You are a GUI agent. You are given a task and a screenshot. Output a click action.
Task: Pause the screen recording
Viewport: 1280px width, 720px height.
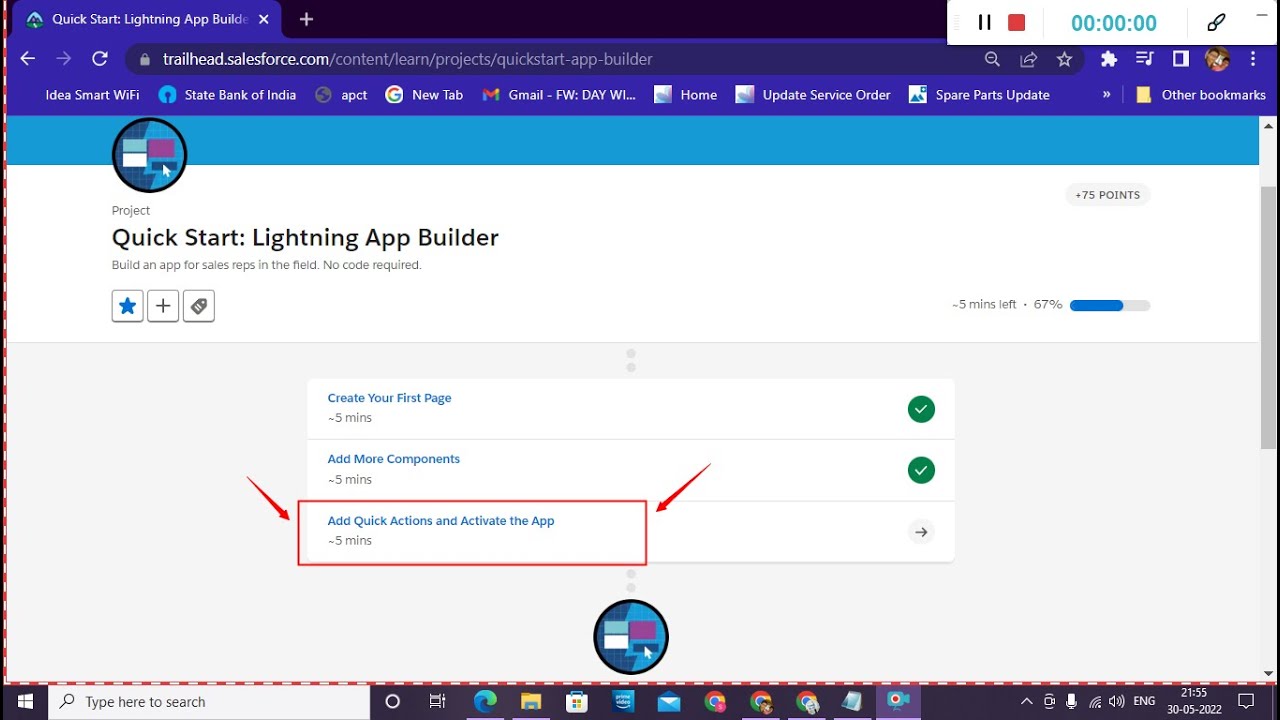(x=984, y=23)
